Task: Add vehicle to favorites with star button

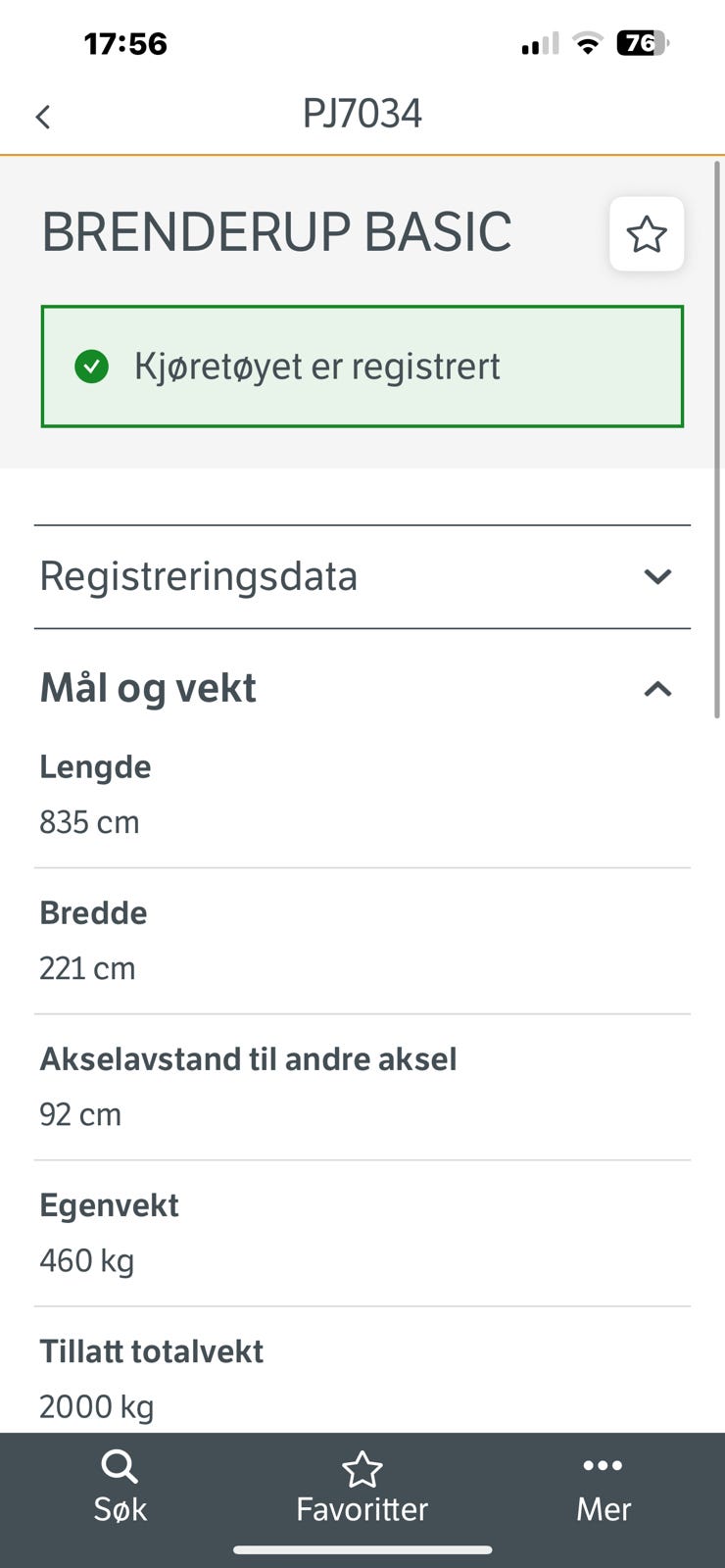Action: coord(647,234)
